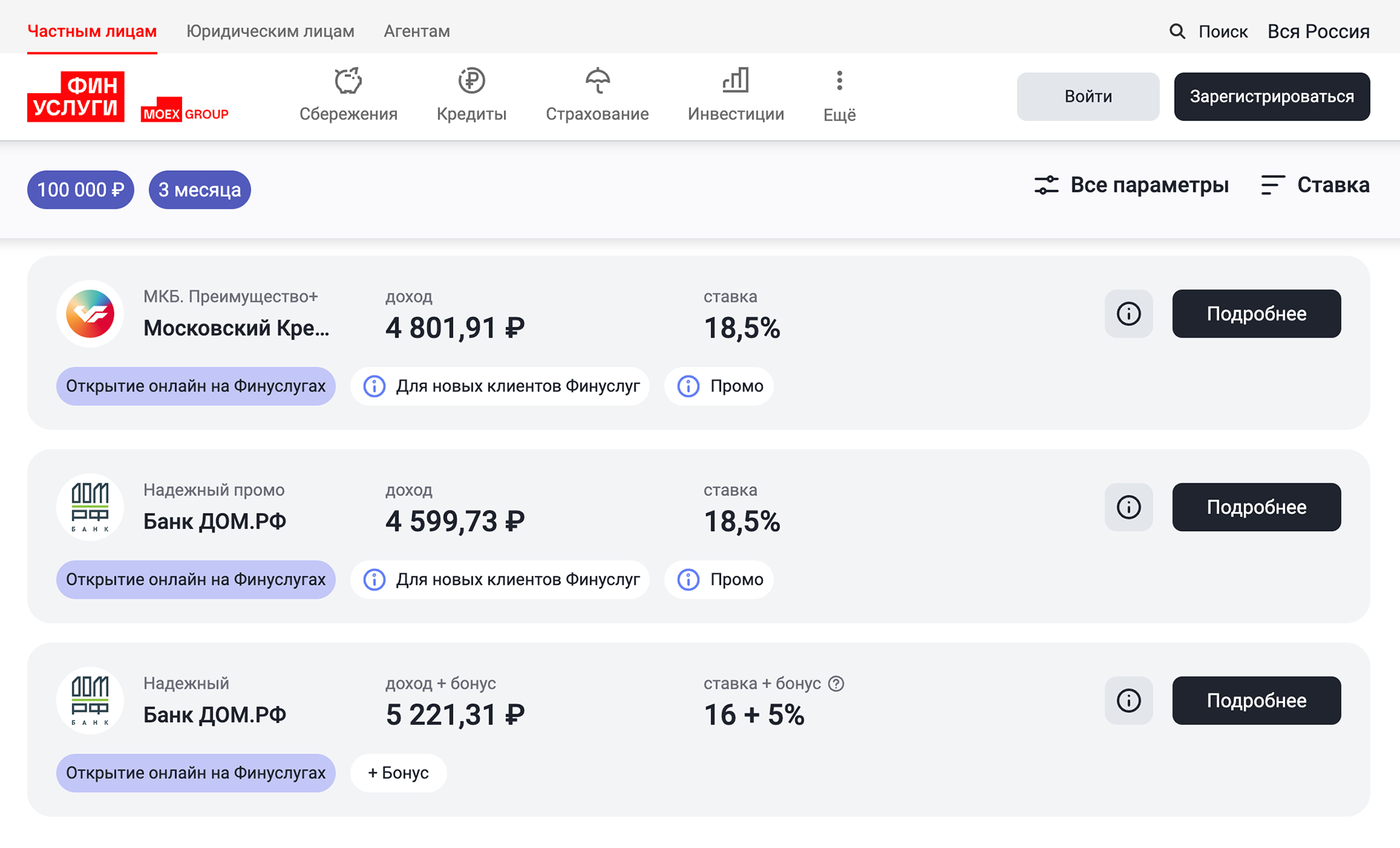Image resolution: width=1400 pixels, height=848 pixels.
Task: Click Открытие онлайн tag on Надежный bonus card
Action: (196, 773)
